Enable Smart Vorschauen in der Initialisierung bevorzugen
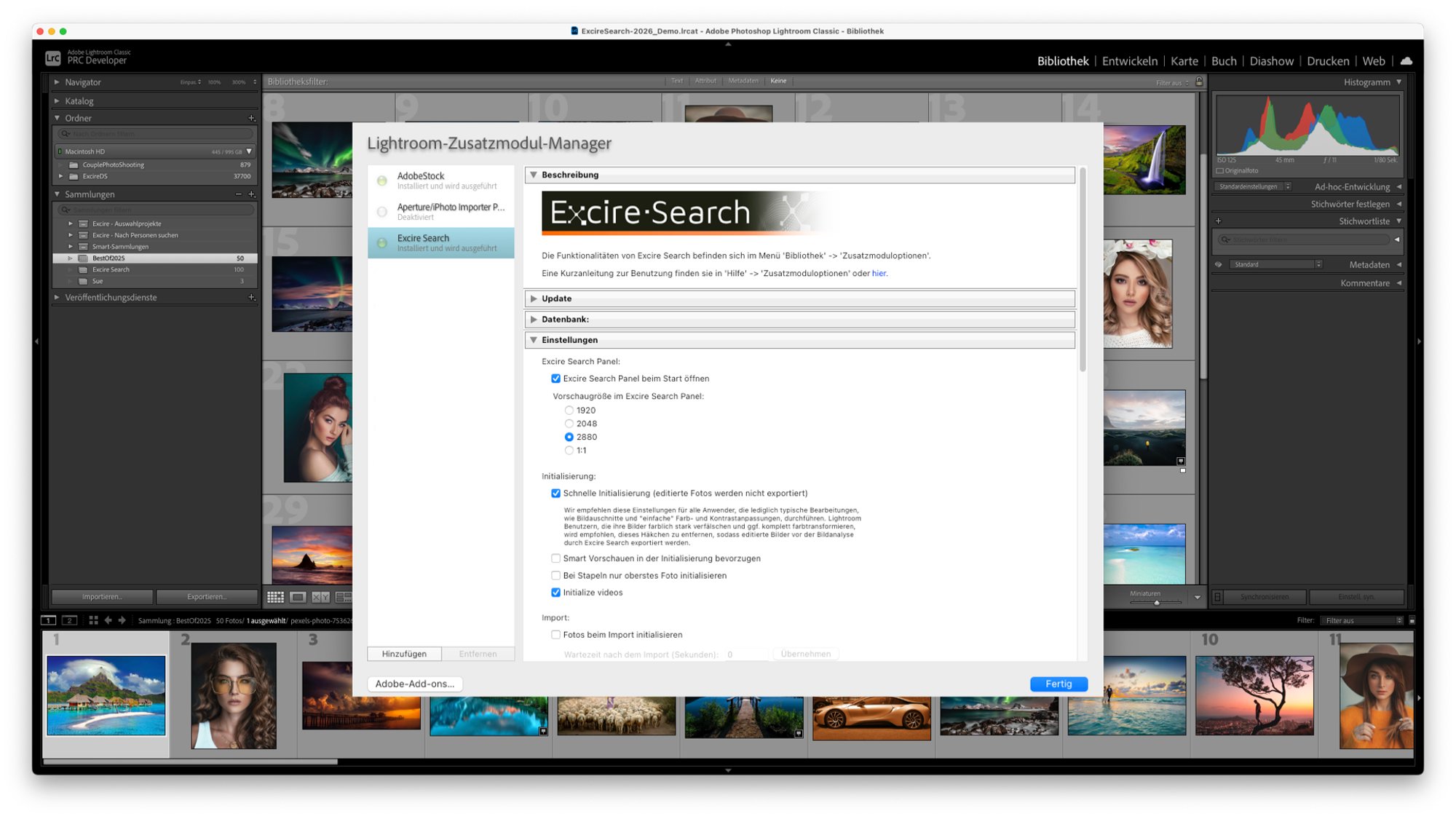Screen dimensions: 1456x819 [x=555, y=558]
